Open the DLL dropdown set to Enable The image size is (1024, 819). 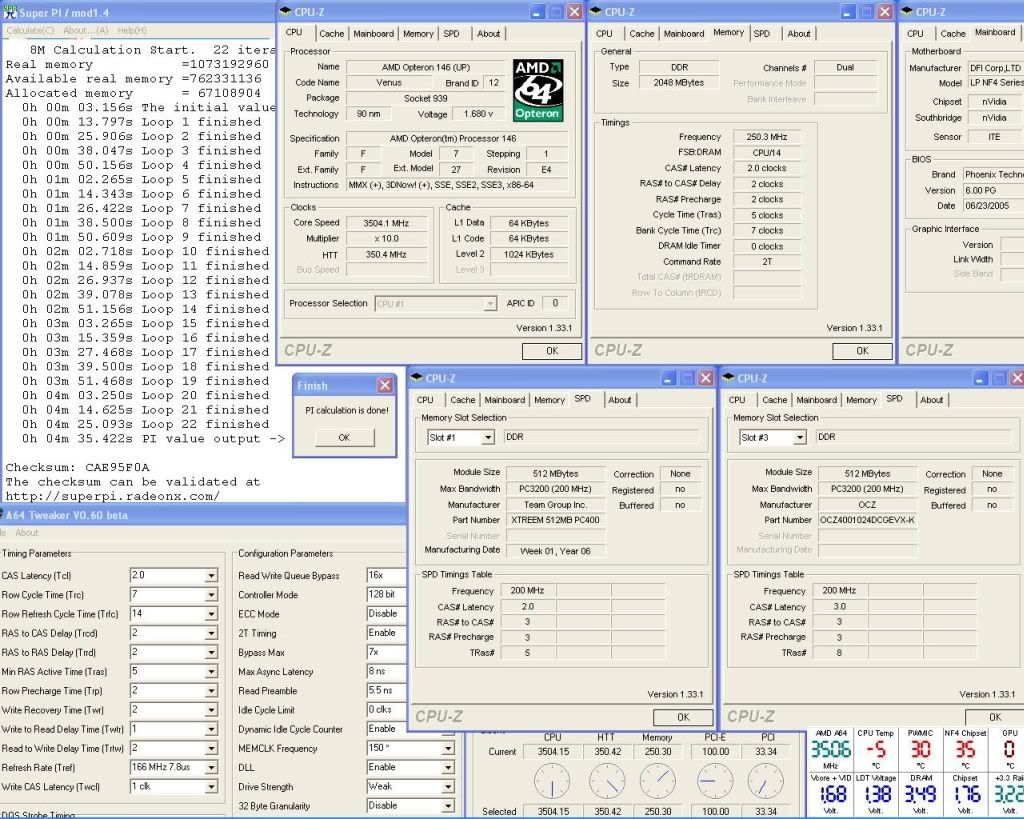(x=448, y=768)
